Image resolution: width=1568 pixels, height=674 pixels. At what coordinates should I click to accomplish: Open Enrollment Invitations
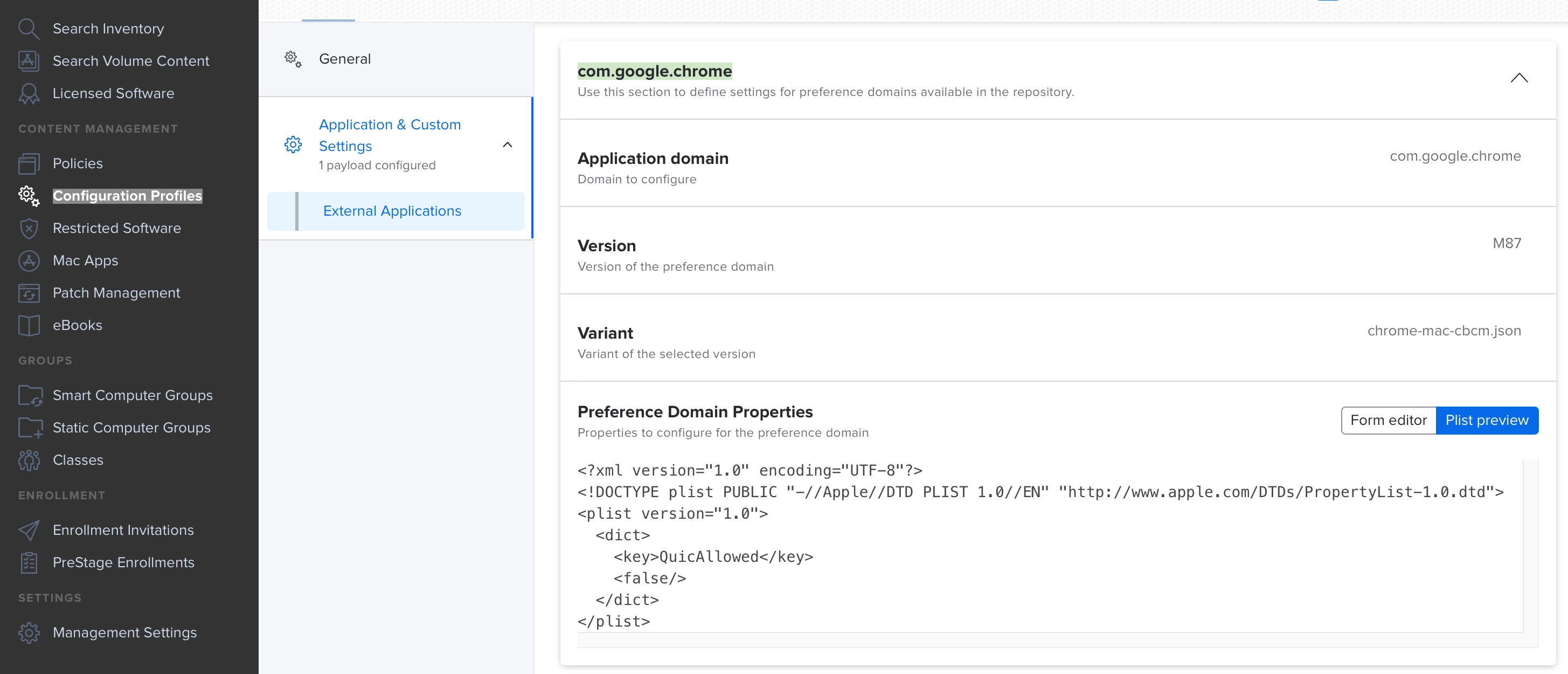pos(123,531)
